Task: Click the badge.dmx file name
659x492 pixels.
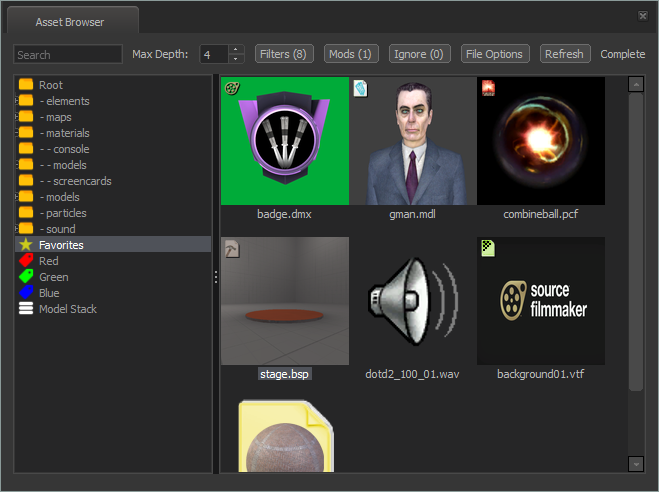Action: [x=284, y=214]
